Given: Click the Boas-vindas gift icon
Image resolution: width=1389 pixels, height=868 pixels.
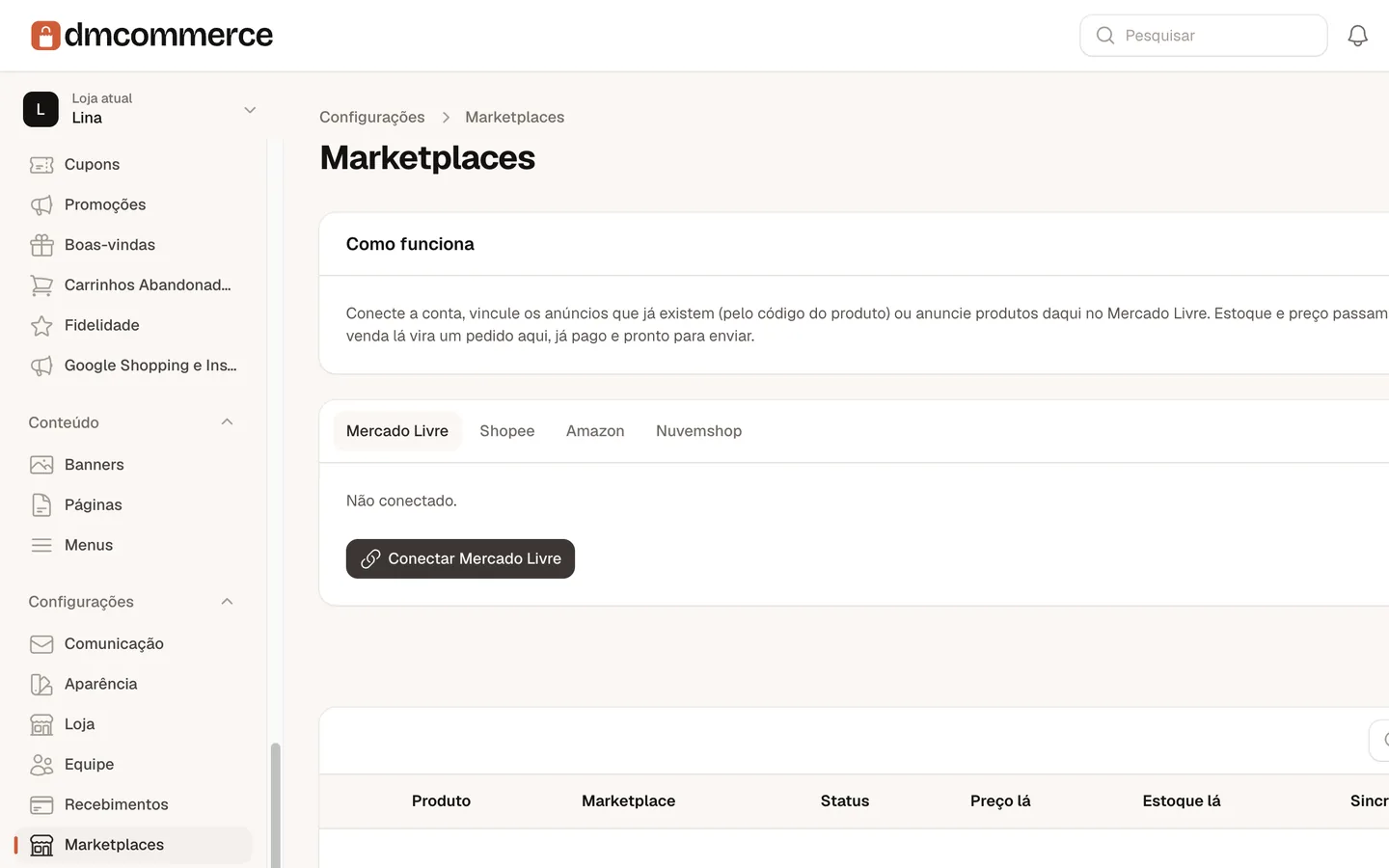Looking at the screenshot, I should coord(41,245).
